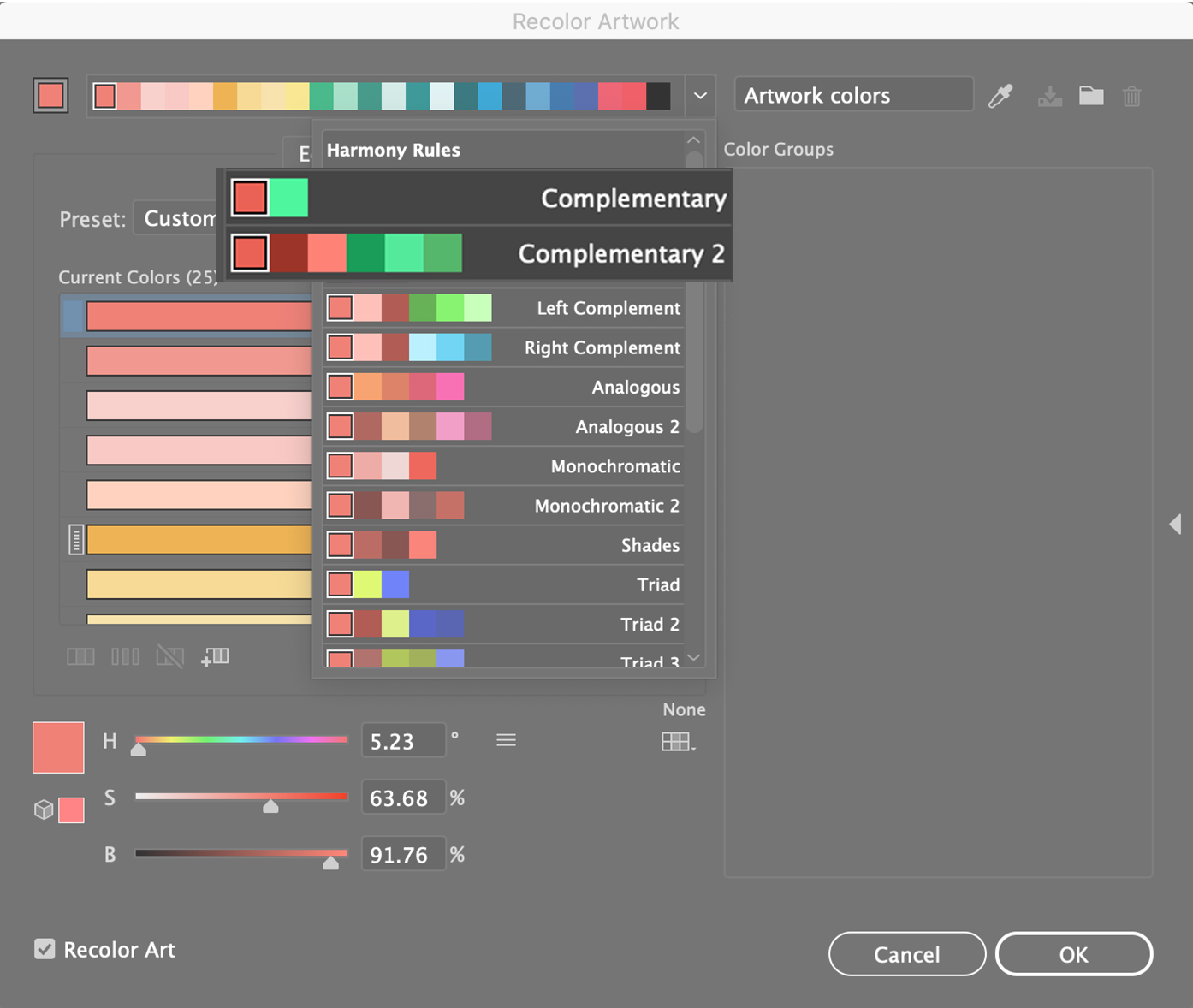Viewport: 1193px width, 1008px height.
Task: Select the Complementary 2 harmony rule
Action: 479,254
